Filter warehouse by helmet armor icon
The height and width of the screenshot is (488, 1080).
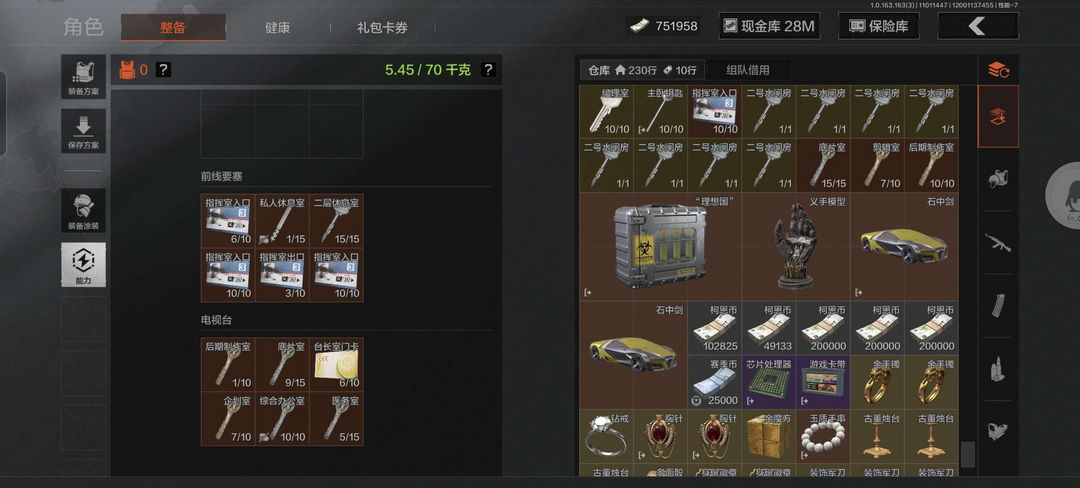coord(998,180)
